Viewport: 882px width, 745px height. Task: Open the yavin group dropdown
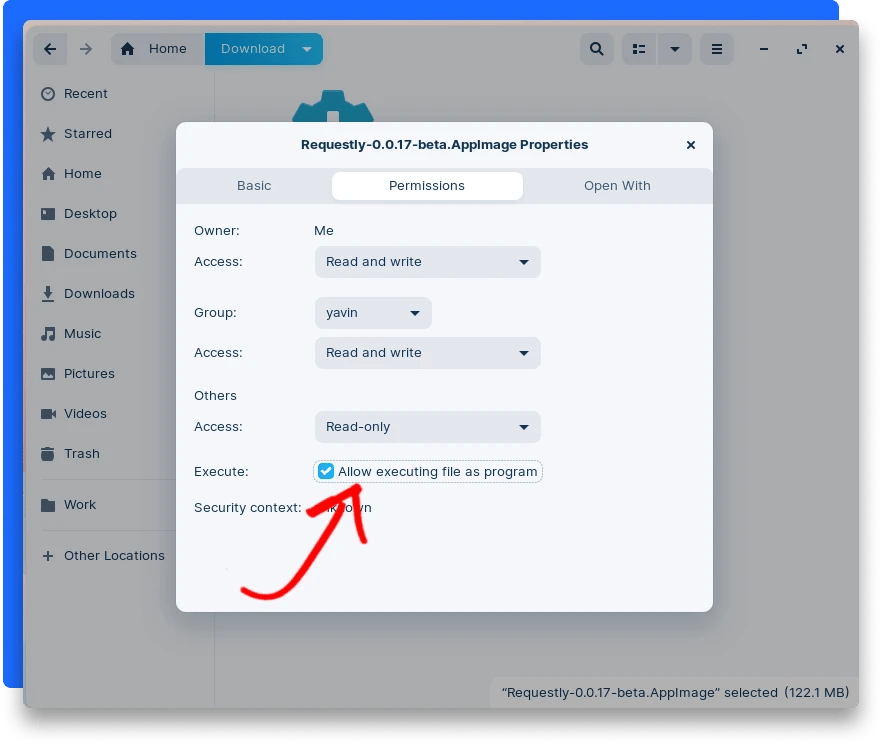[373, 313]
